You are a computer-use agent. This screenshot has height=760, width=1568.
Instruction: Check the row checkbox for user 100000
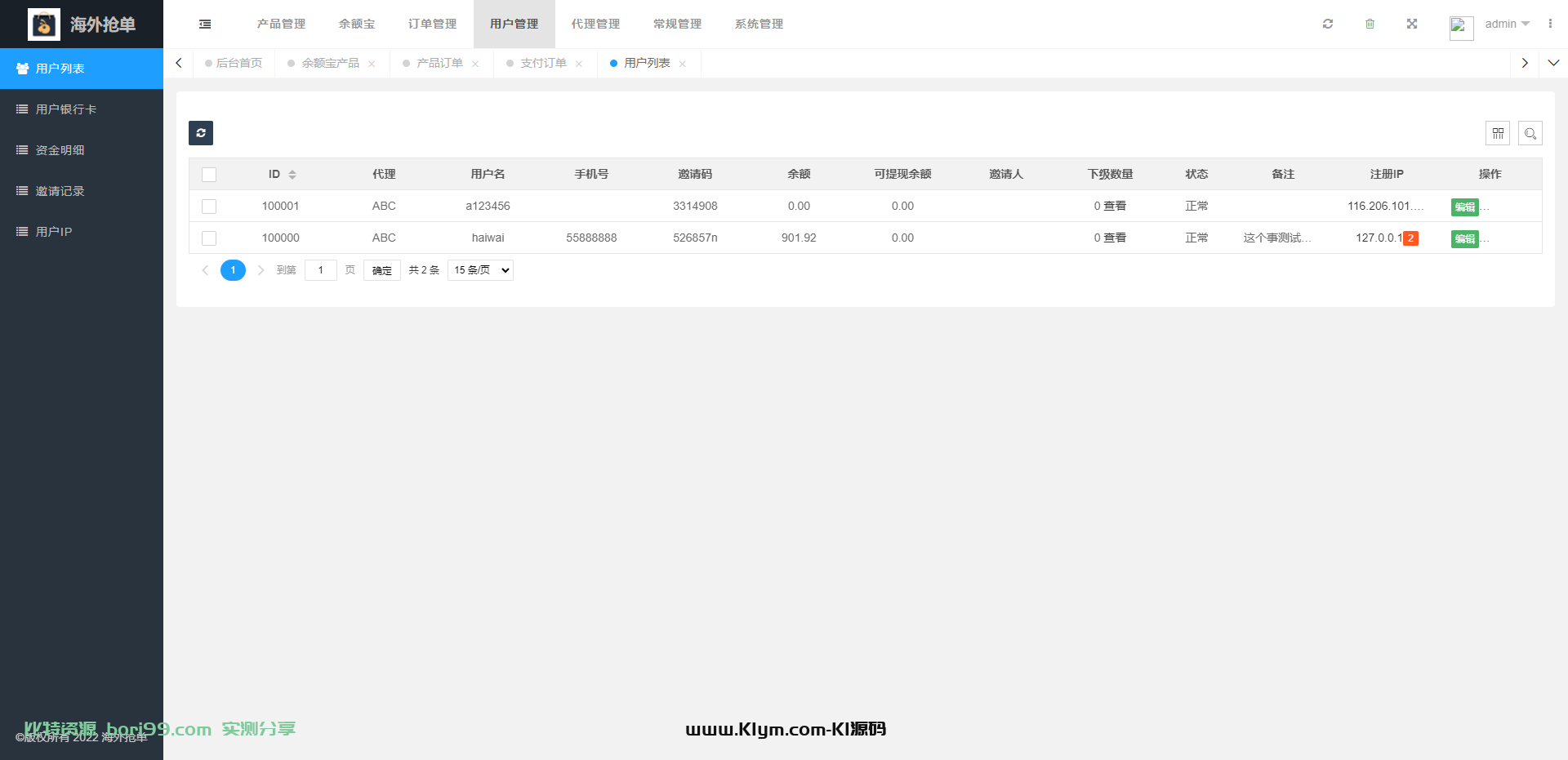pyautogui.click(x=209, y=238)
